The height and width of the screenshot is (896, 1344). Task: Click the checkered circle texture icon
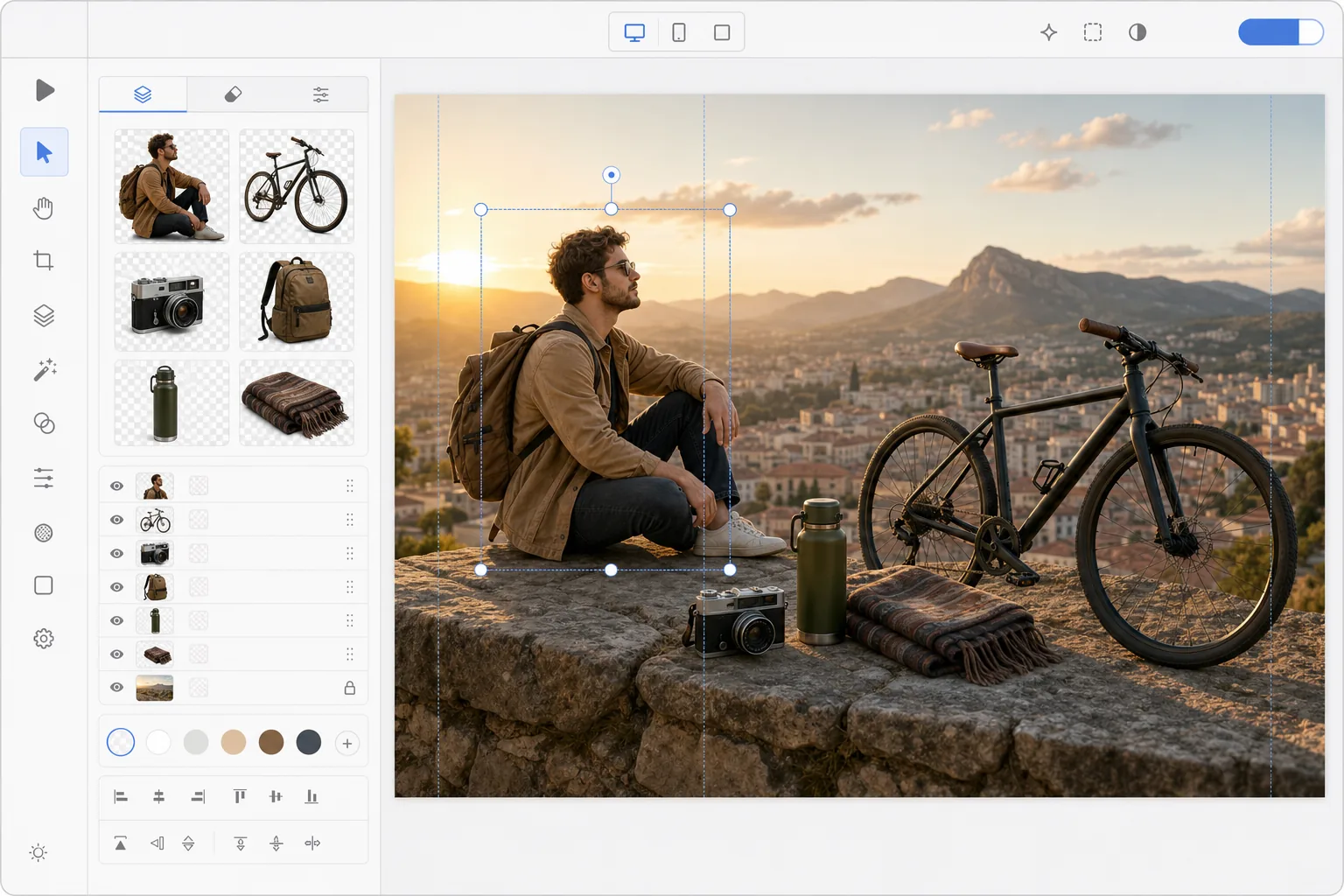(44, 533)
